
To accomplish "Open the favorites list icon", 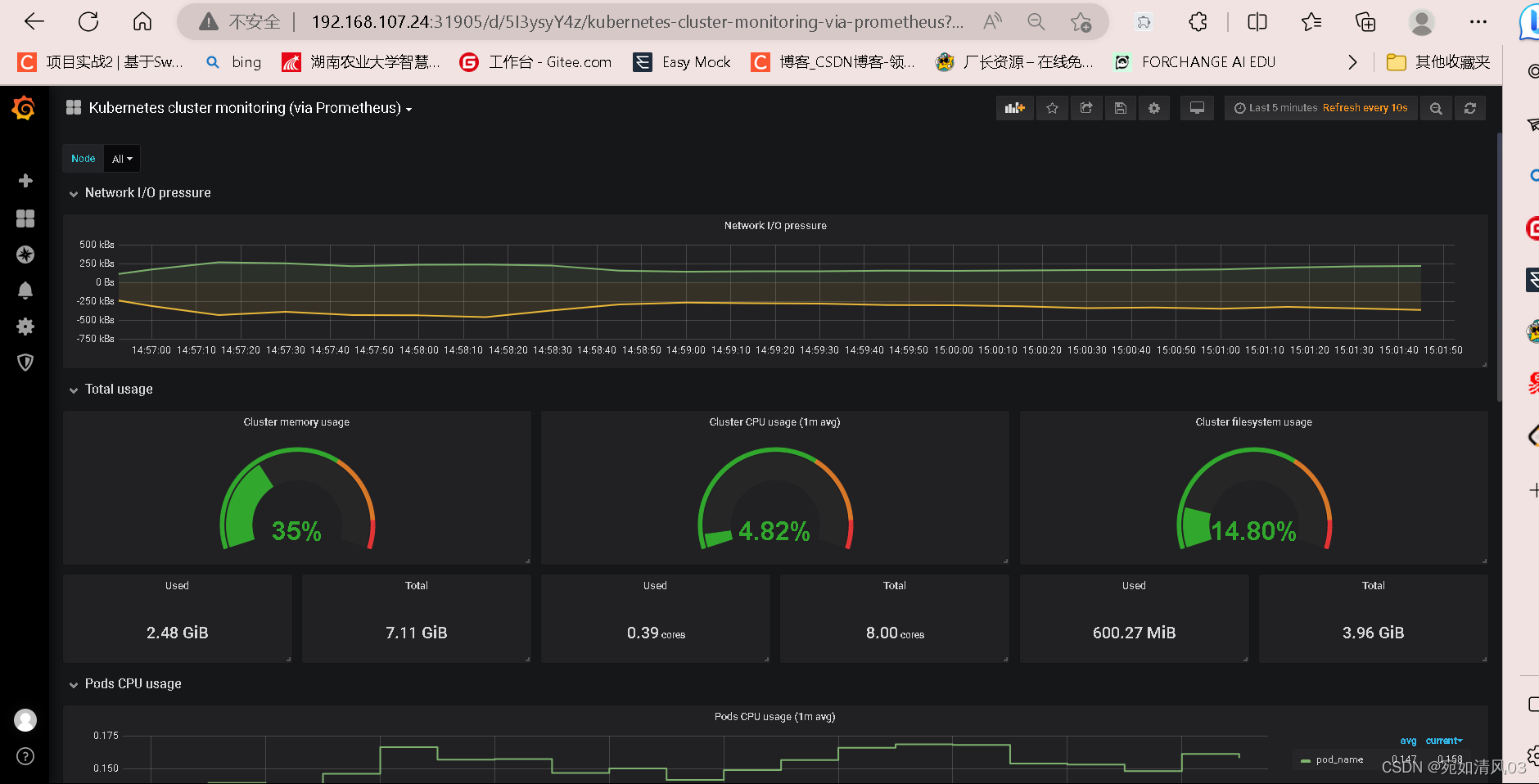I will click(1311, 22).
